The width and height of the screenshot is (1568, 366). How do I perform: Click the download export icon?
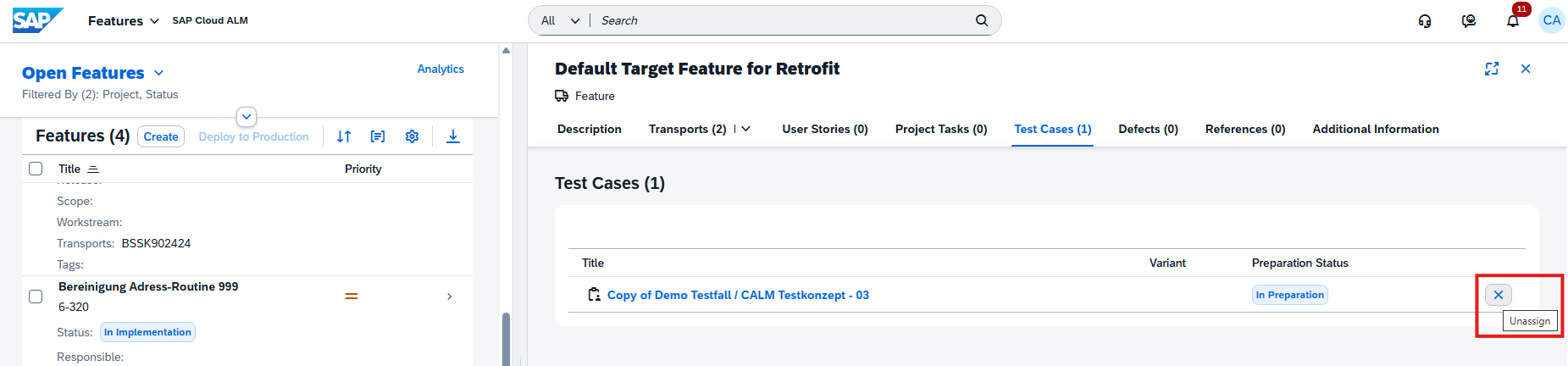point(453,136)
